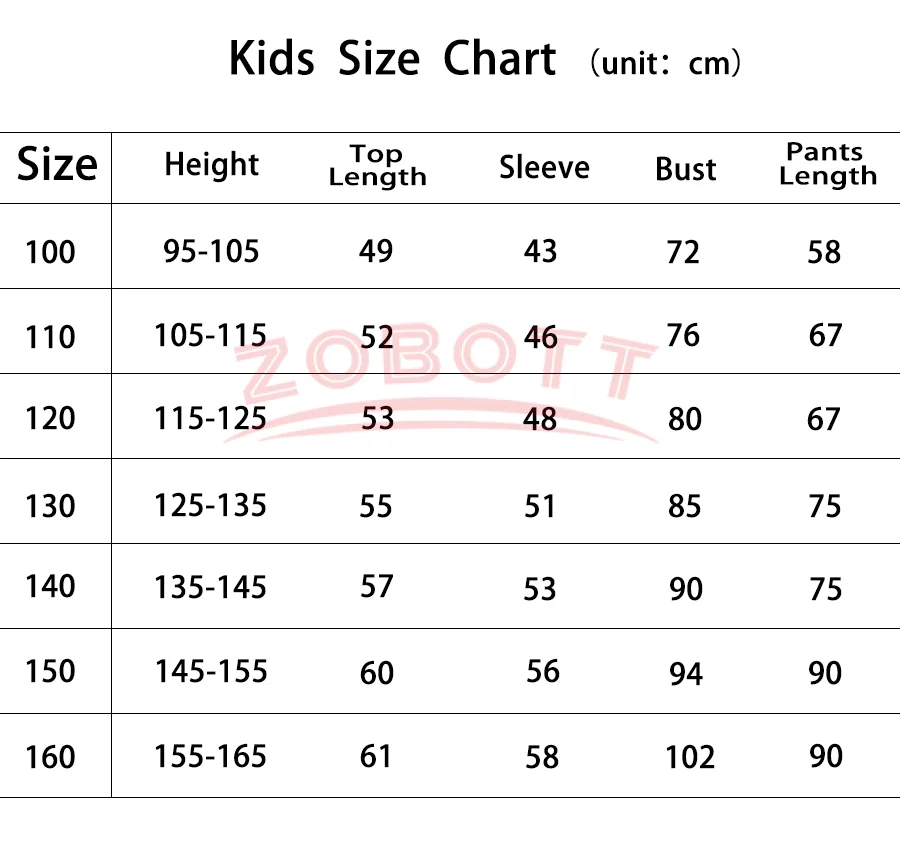Click the height range 155-165 cell

coord(210,756)
